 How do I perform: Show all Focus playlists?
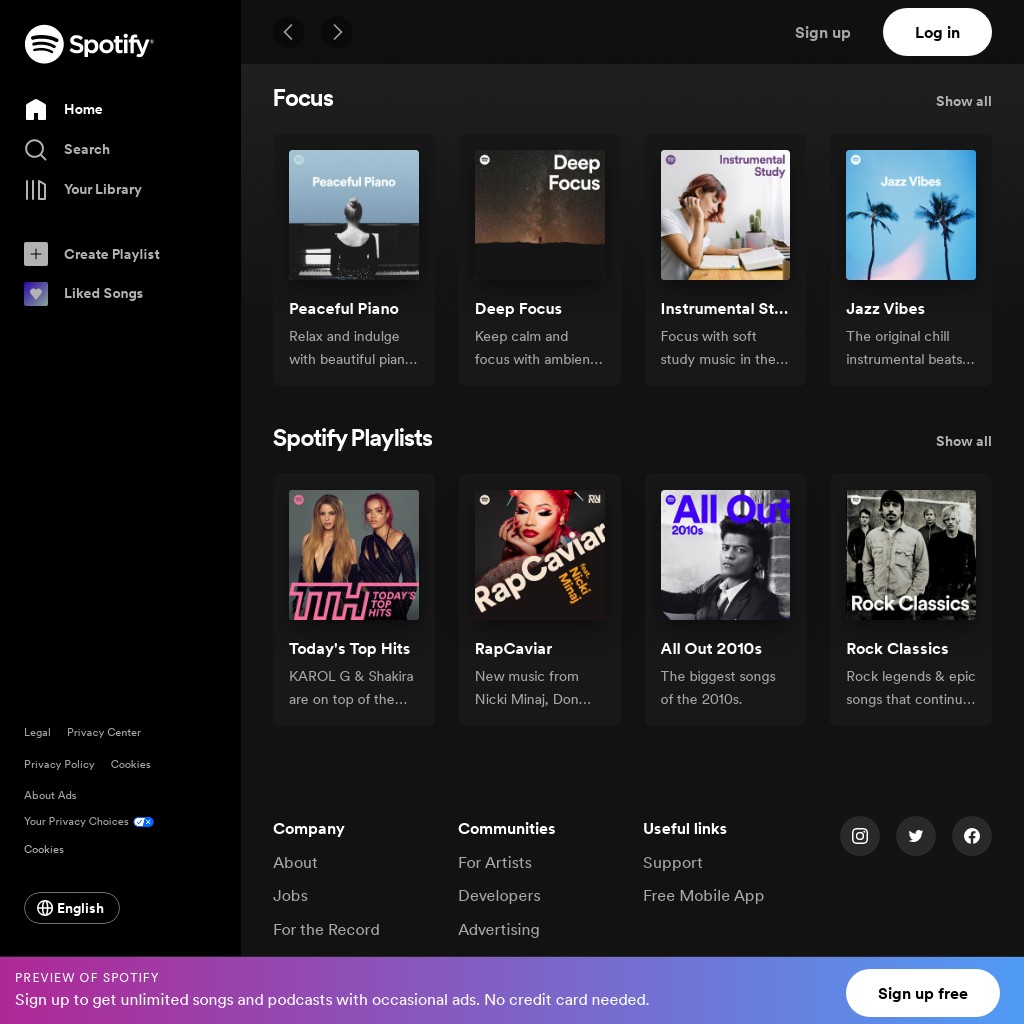click(963, 101)
